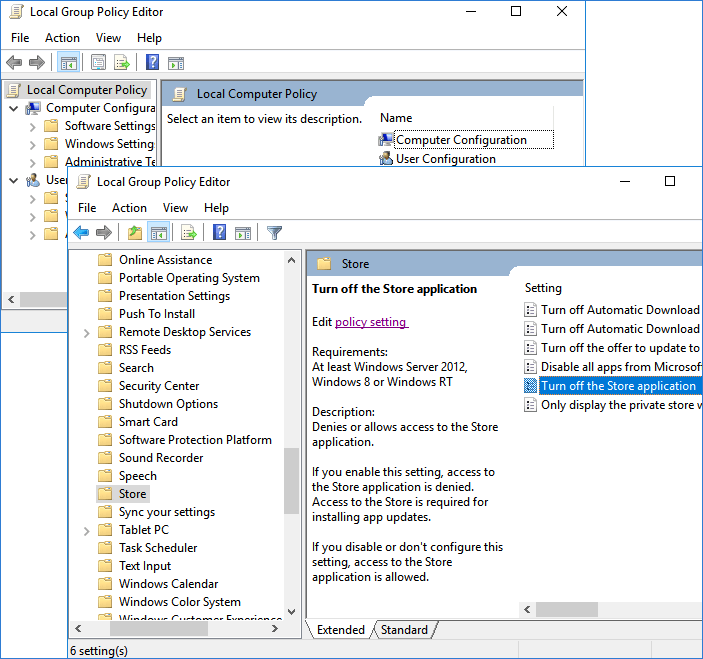Select User Configuration in the Name list

point(445,159)
